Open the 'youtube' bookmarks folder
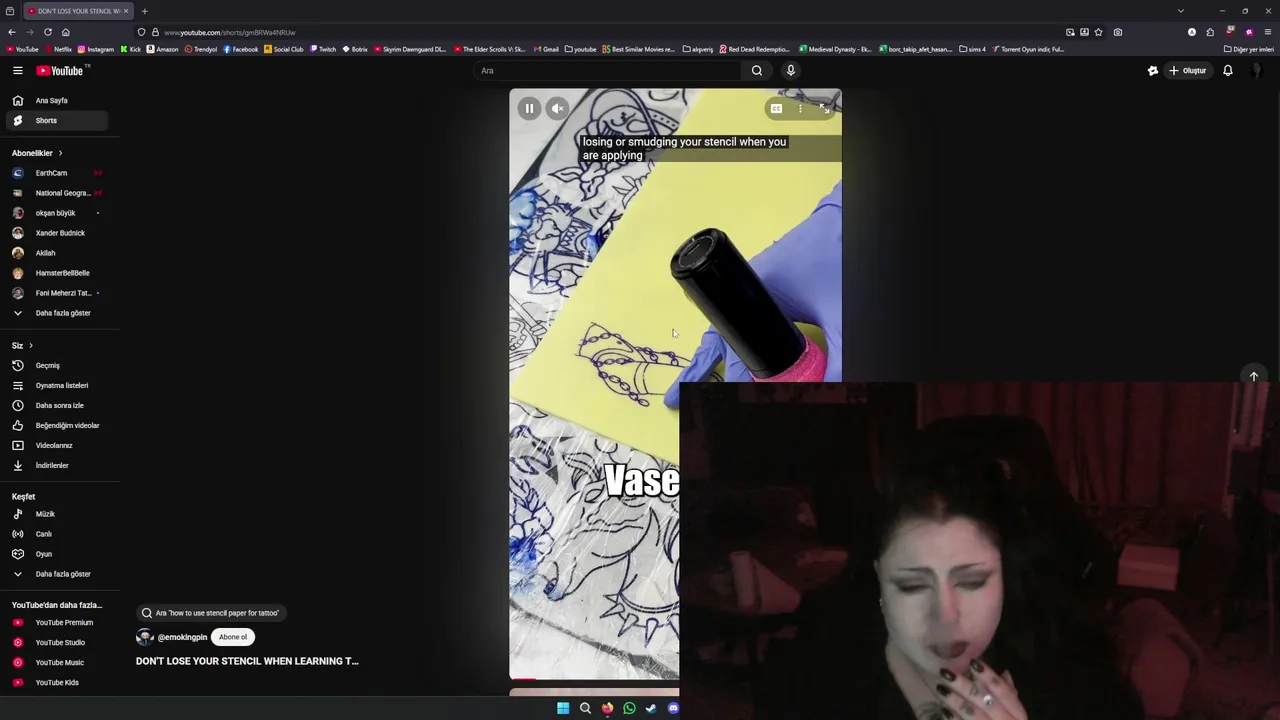Image resolution: width=1280 pixels, height=720 pixels. [581, 49]
